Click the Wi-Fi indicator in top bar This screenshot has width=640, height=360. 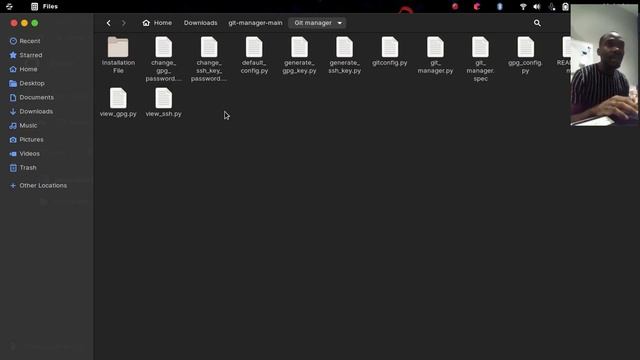pyautogui.click(x=523, y=7)
